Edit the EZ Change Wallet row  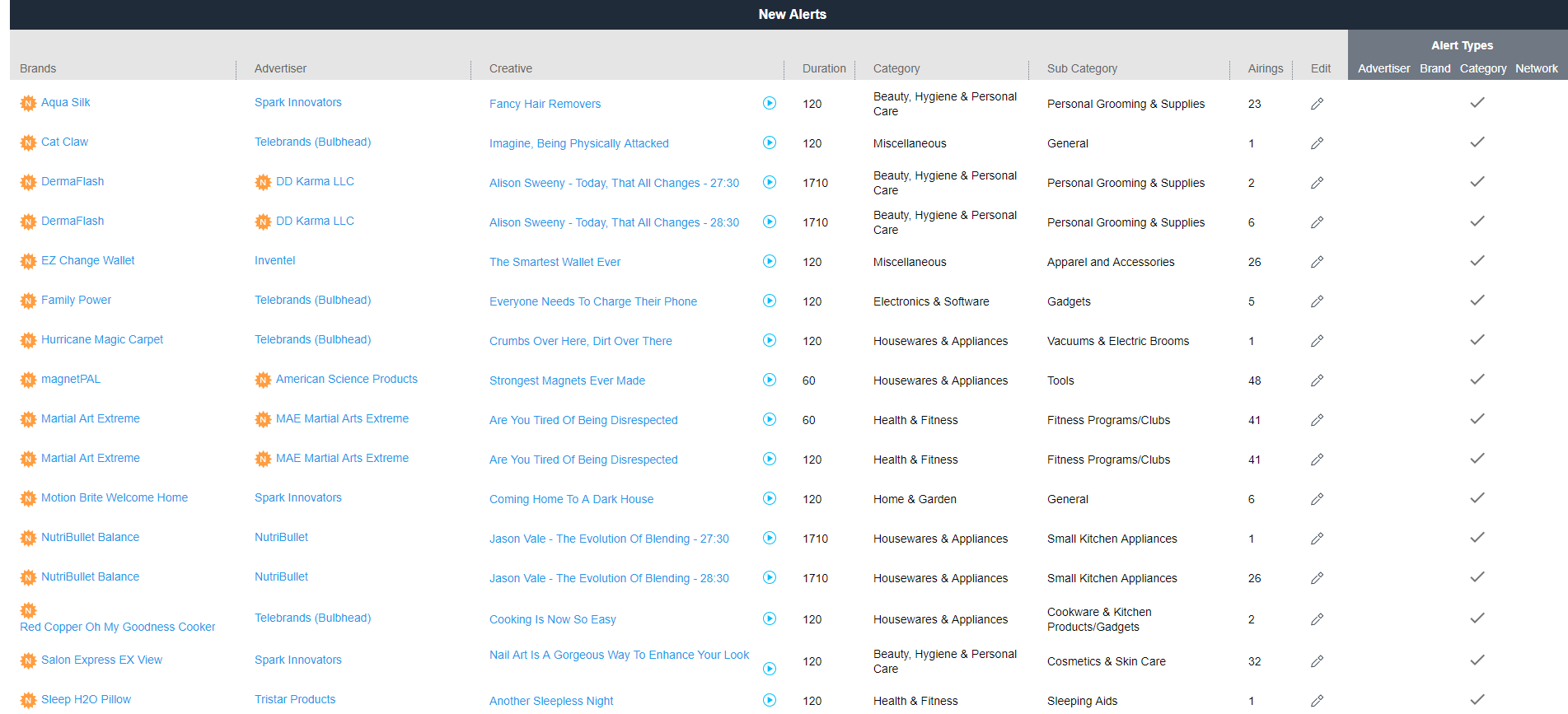click(1317, 262)
